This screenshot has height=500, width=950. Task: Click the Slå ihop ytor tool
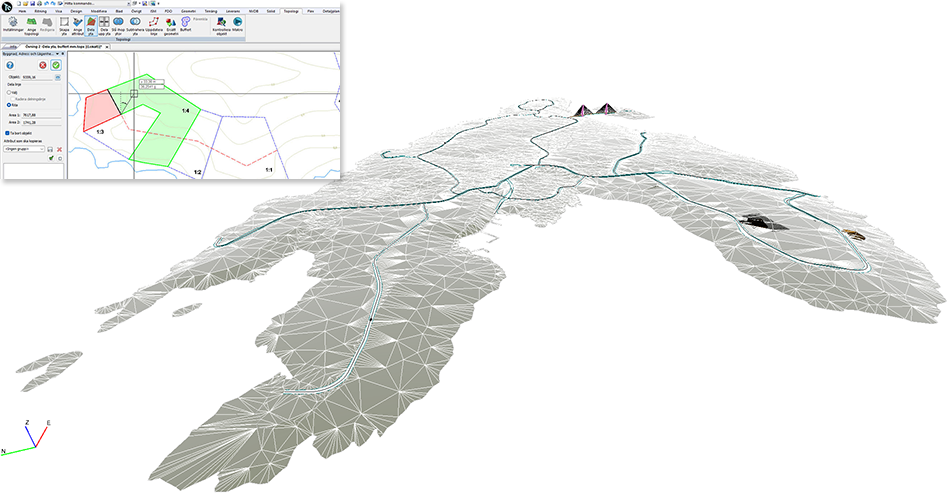(x=119, y=24)
